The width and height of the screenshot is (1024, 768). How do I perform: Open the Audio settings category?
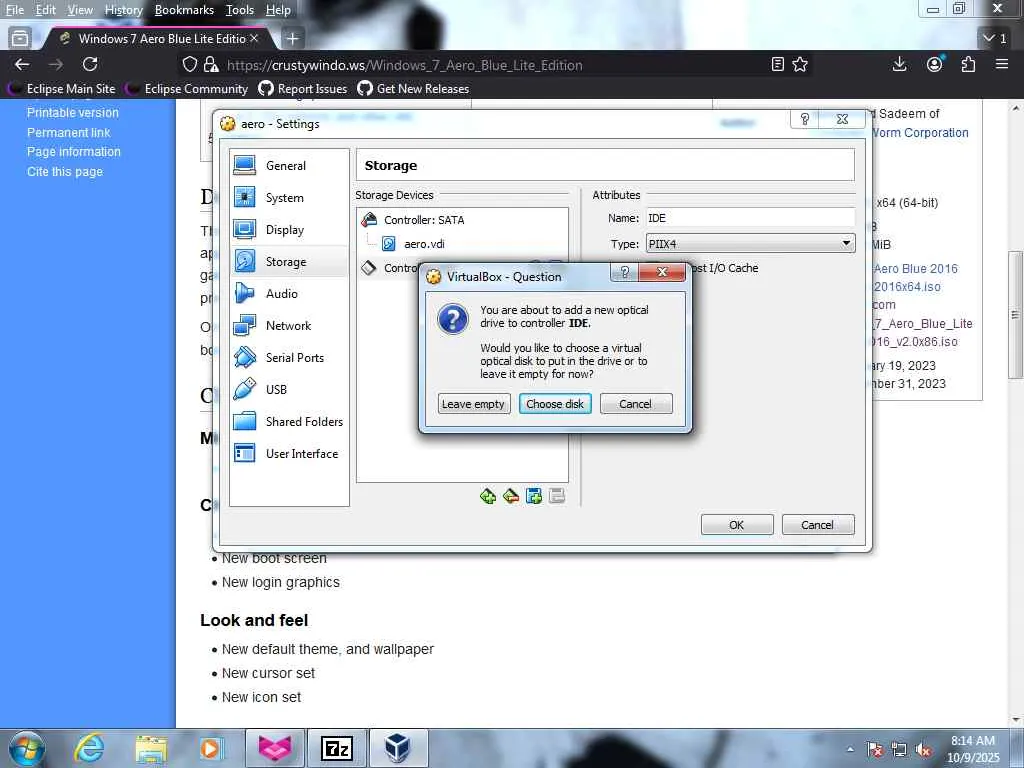tap(289, 294)
